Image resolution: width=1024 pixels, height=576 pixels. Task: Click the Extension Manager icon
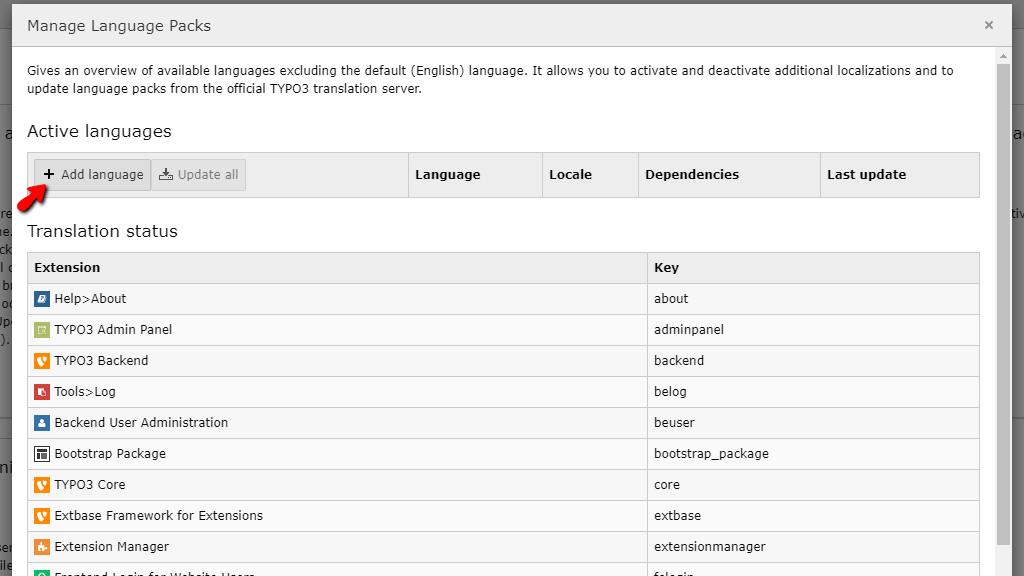click(42, 547)
